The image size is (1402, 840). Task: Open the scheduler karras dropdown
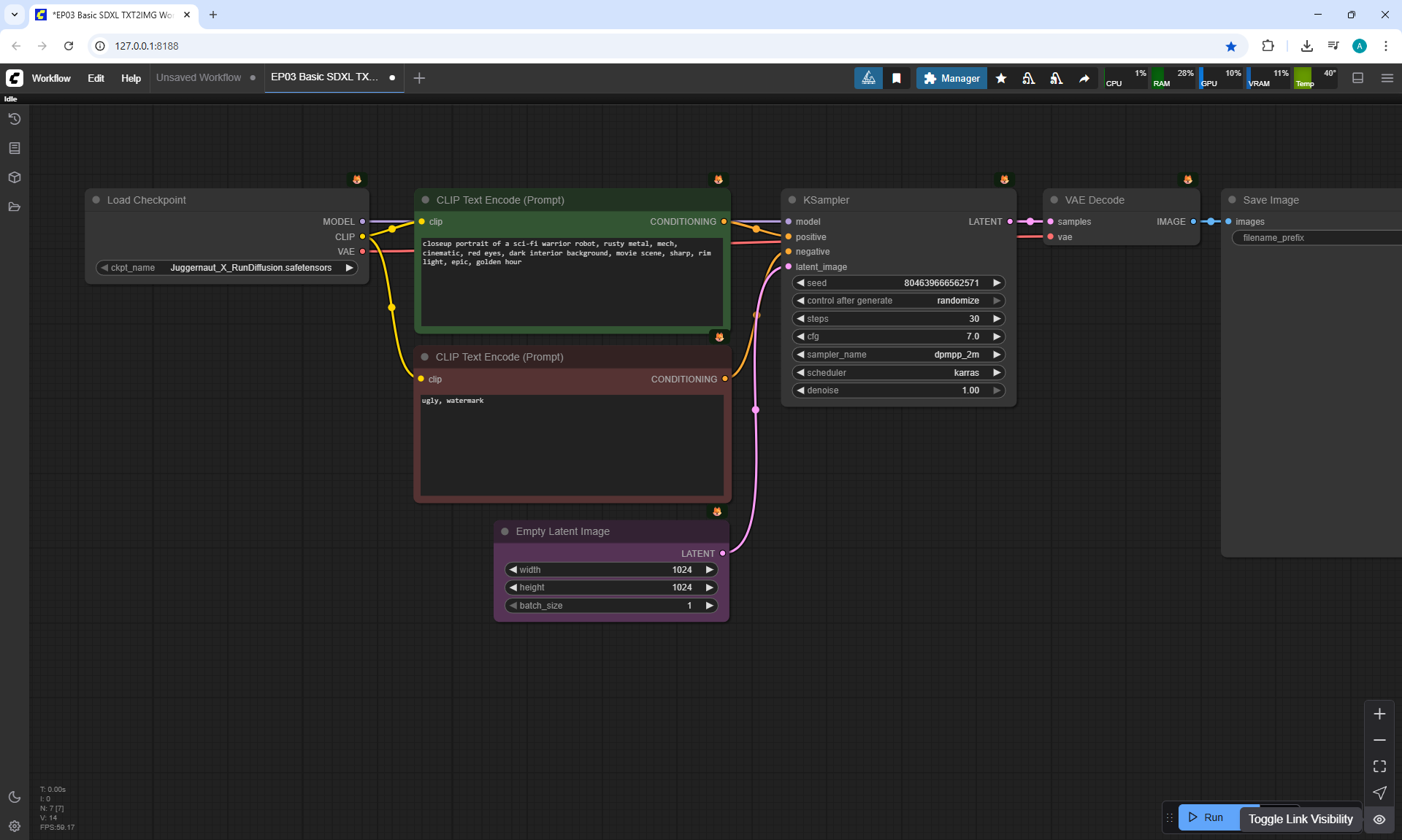(898, 373)
